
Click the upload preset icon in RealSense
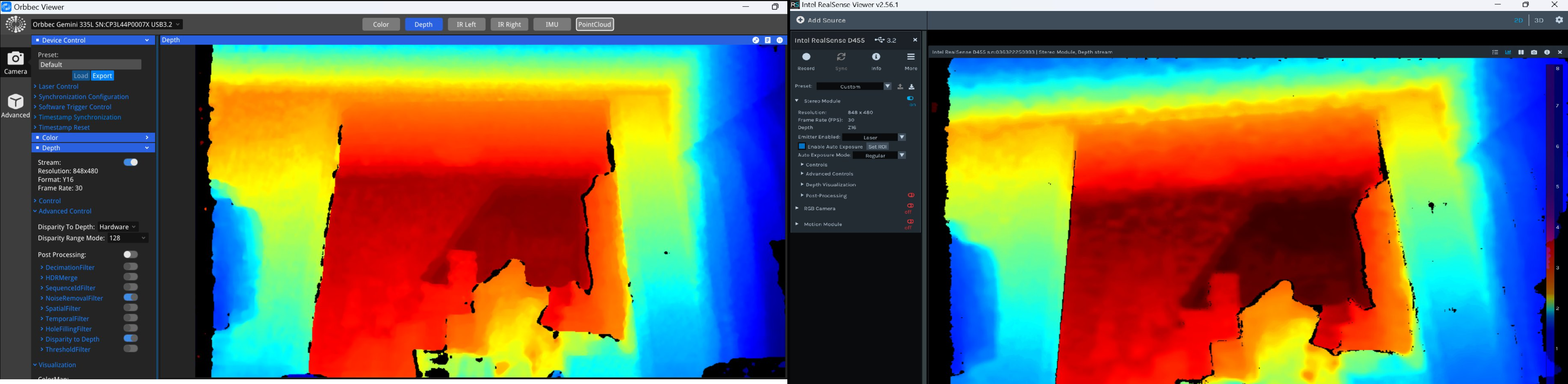pyautogui.click(x=900, y=87)
